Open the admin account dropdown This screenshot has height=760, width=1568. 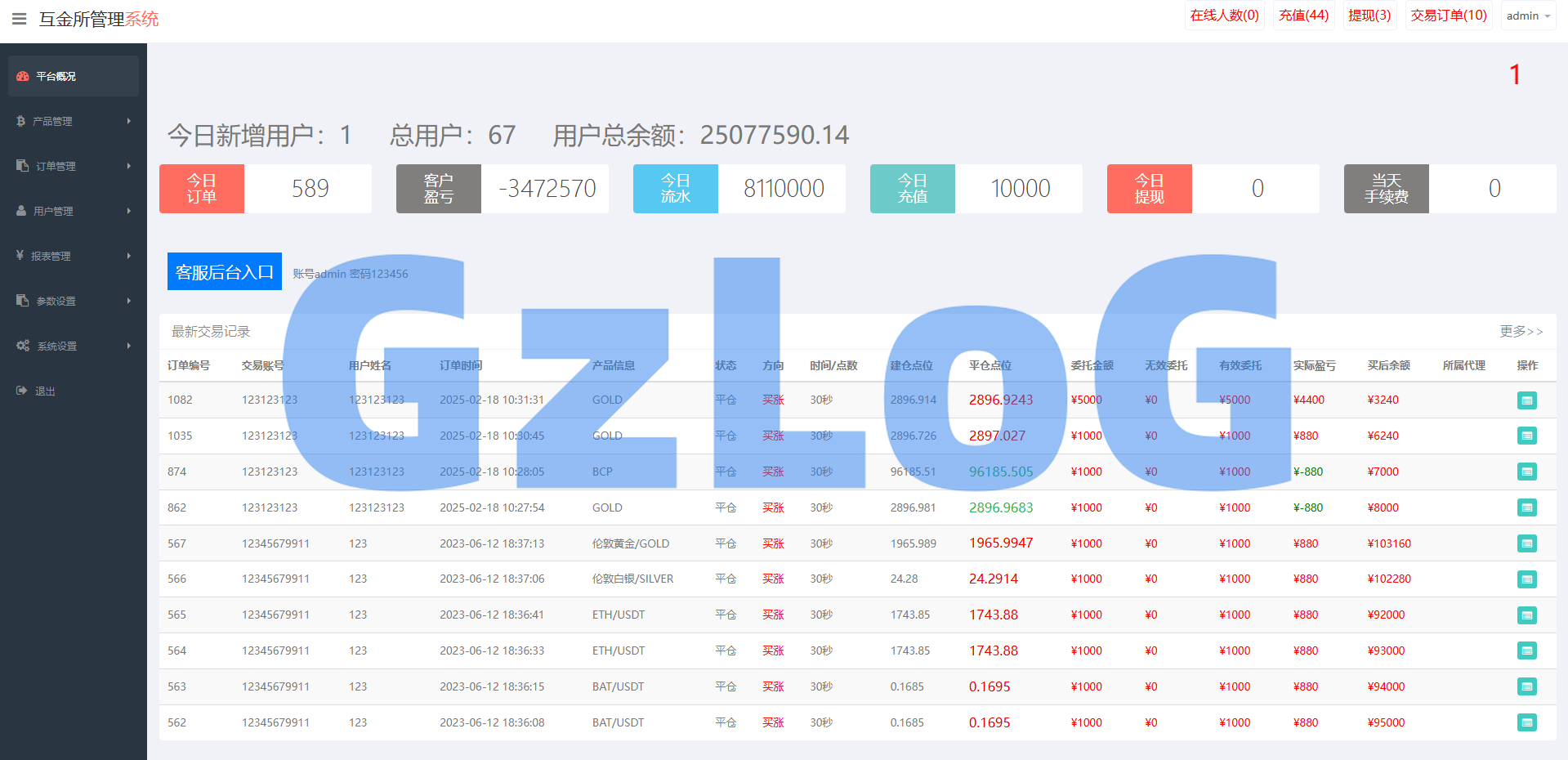pos(1527,16)
